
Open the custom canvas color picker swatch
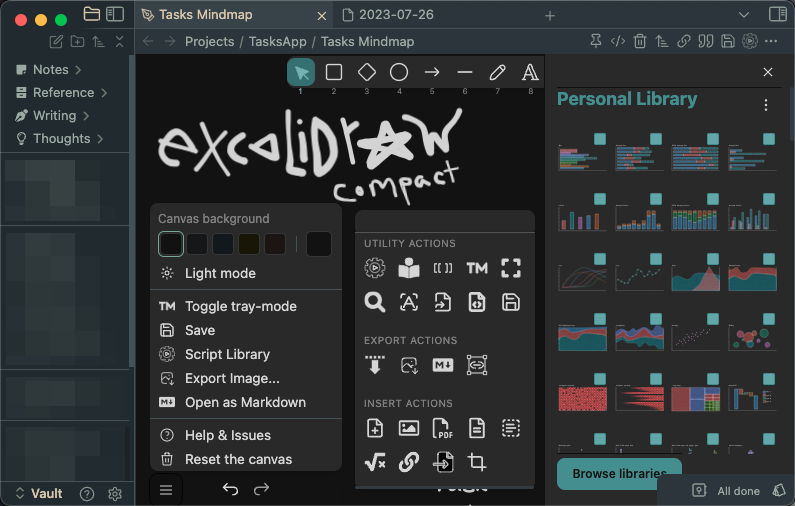click(319, 244)
